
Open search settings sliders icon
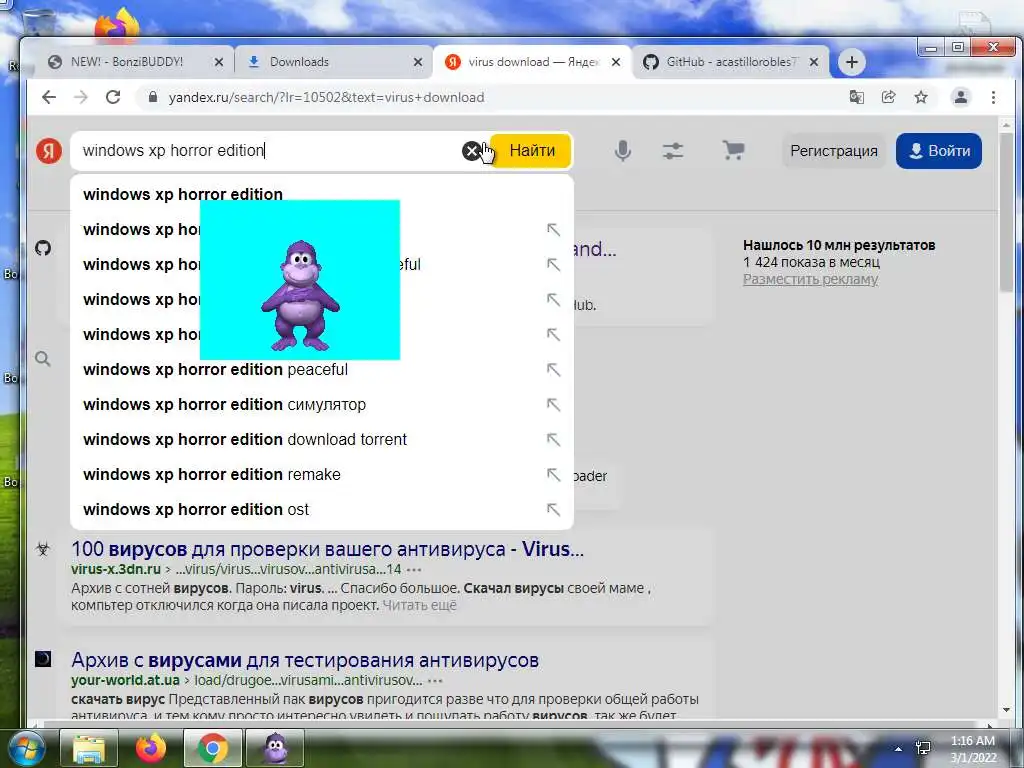tap(673, 151)
